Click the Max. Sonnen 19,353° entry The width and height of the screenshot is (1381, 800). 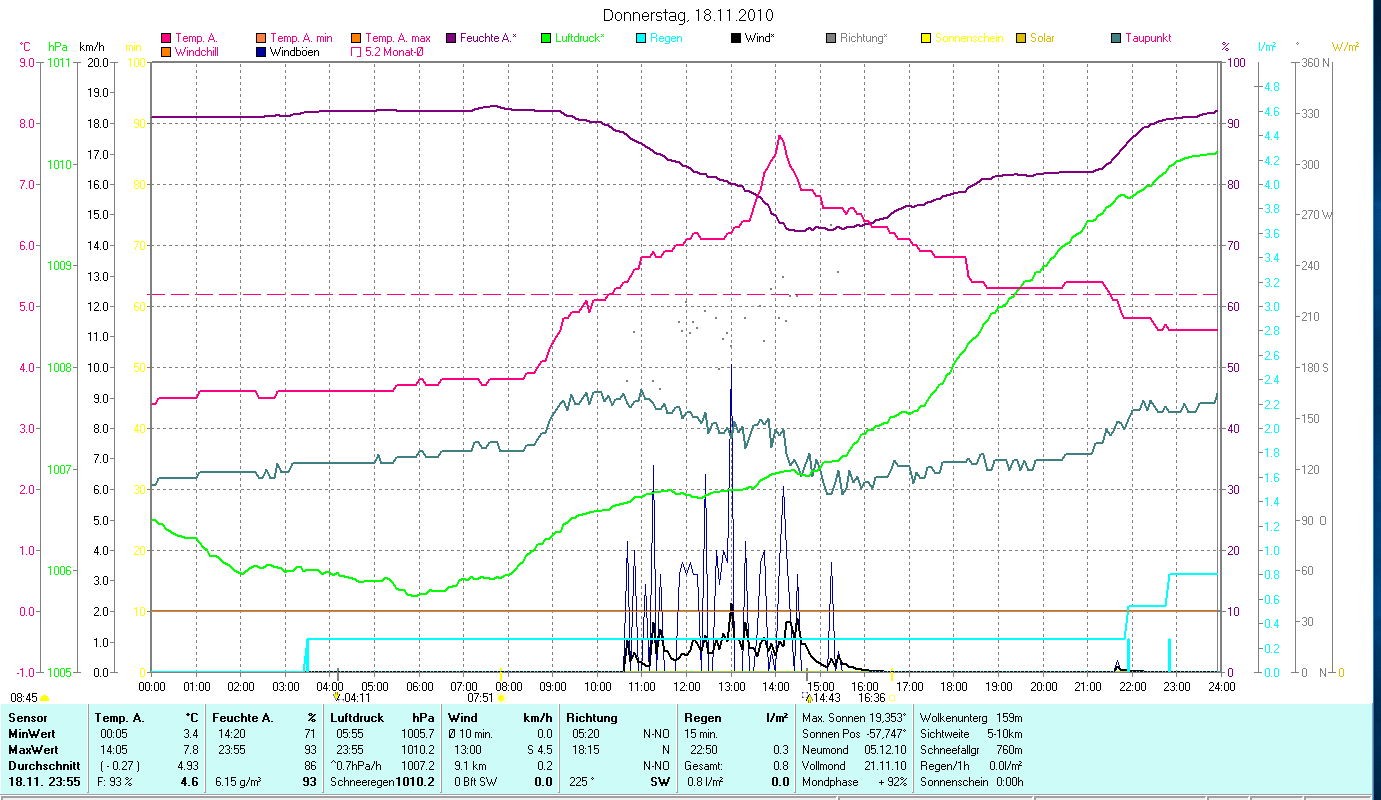click(x=855, y=718)
